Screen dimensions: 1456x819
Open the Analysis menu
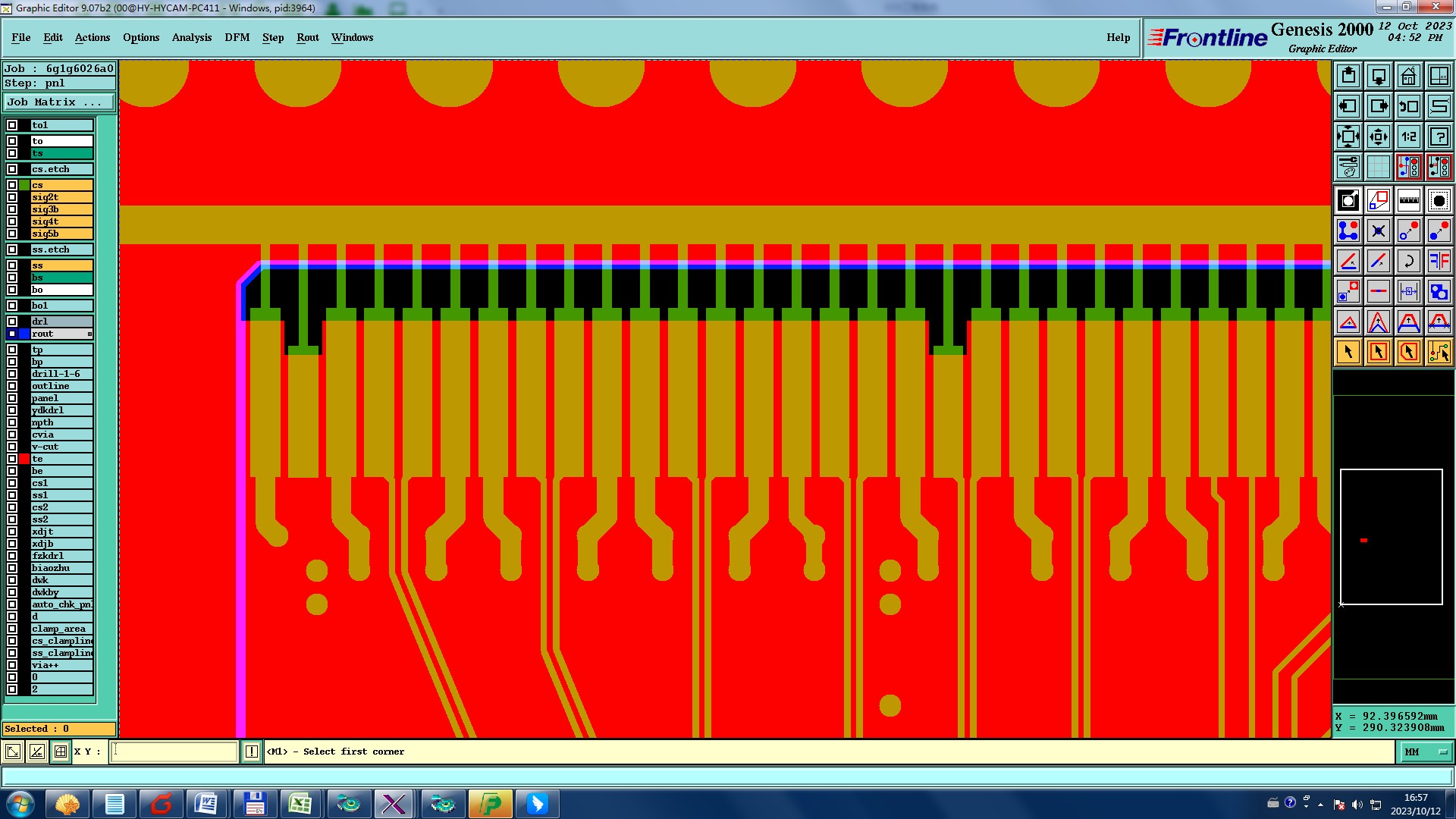(x=191, y=37)
